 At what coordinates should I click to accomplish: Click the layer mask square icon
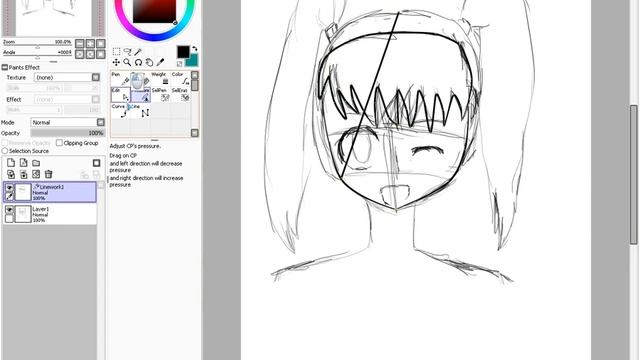click(96, 163)
